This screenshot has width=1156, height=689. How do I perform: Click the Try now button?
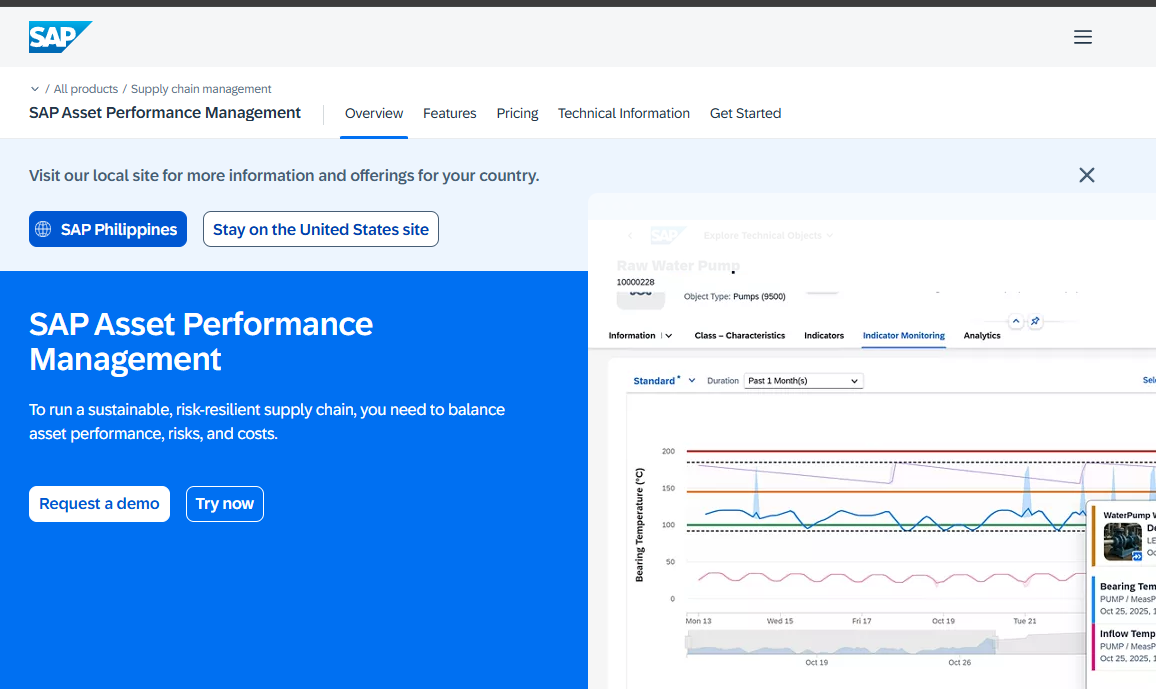click(x=225, y=504)
